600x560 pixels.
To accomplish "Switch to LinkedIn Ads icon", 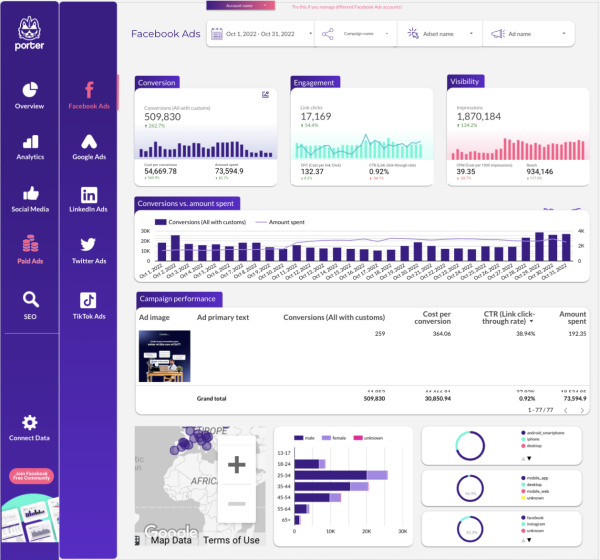I will [89, 195].
